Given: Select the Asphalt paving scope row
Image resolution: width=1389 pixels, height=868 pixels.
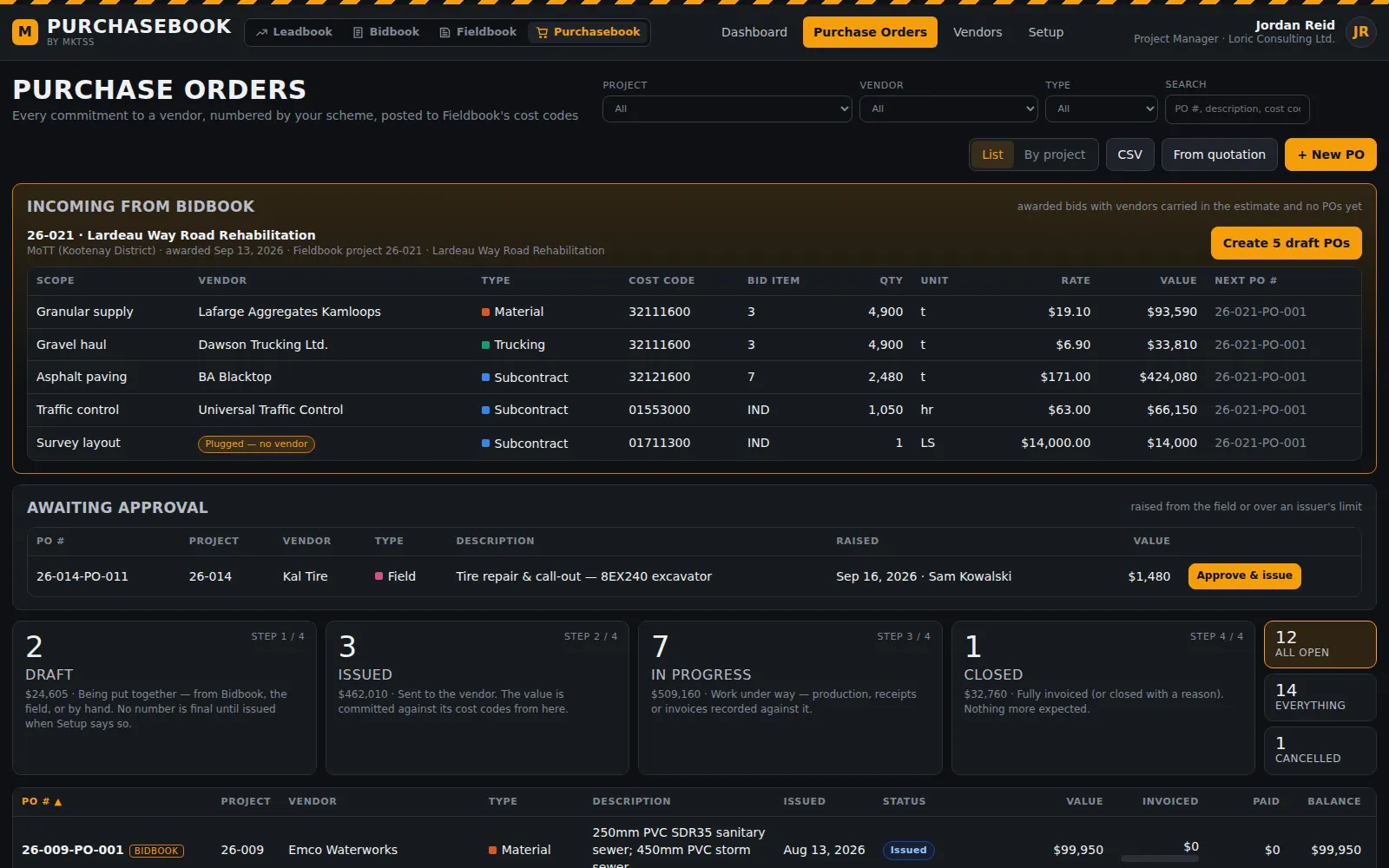Looking at the screenshot, I should point(694,377).
